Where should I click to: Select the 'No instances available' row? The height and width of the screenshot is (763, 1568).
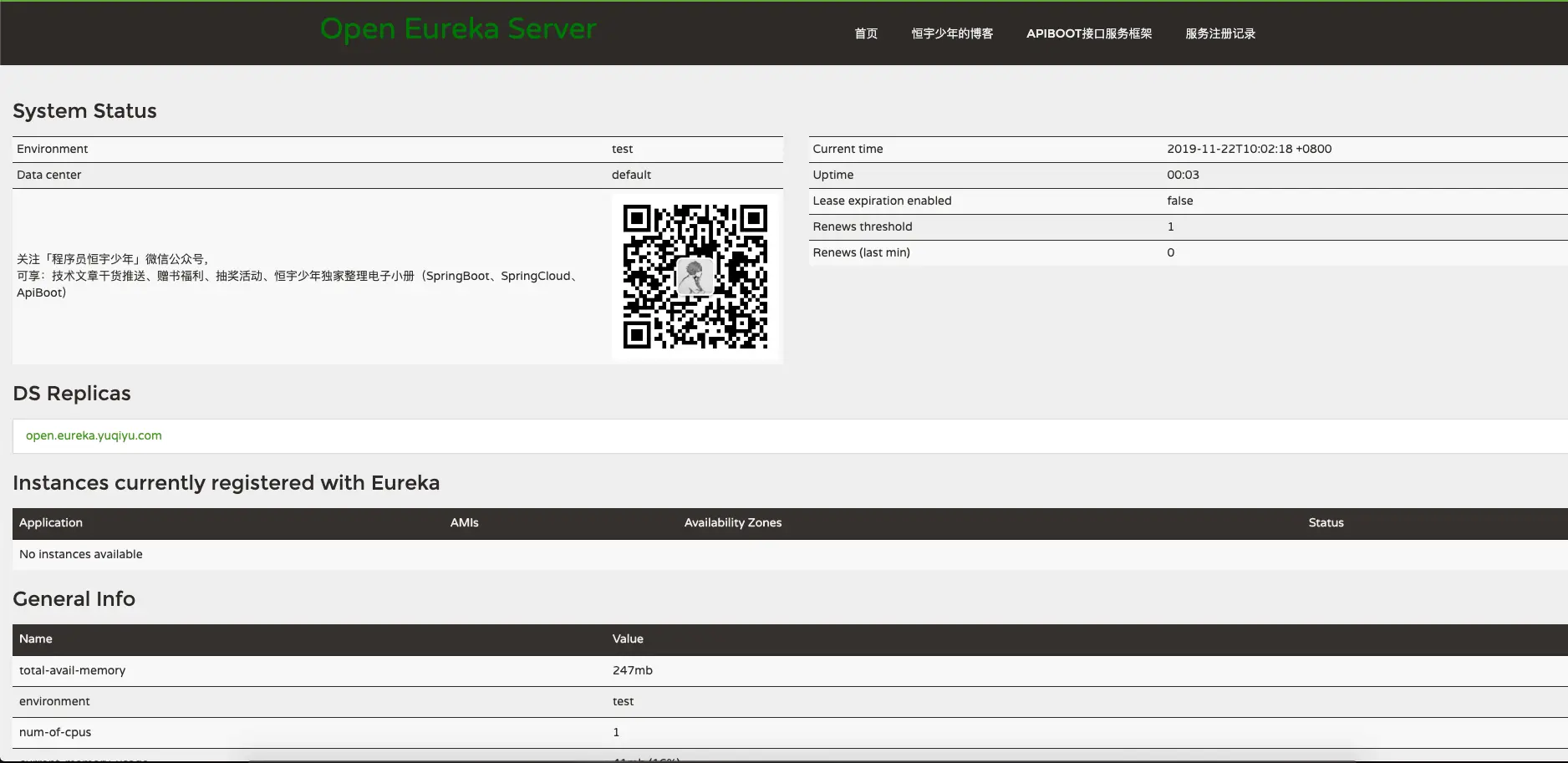tap(790, 554)
